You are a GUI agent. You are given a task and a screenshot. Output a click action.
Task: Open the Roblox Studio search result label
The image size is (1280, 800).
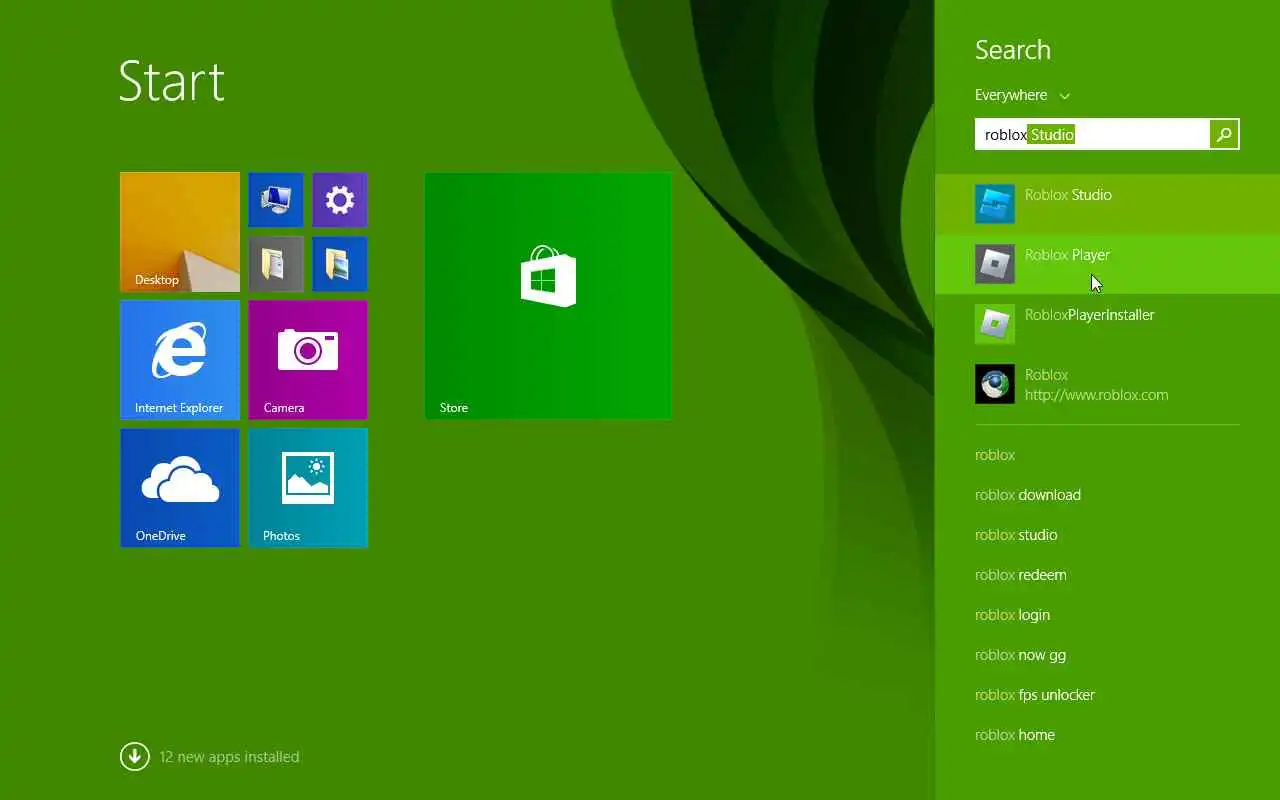(1068, 195)
